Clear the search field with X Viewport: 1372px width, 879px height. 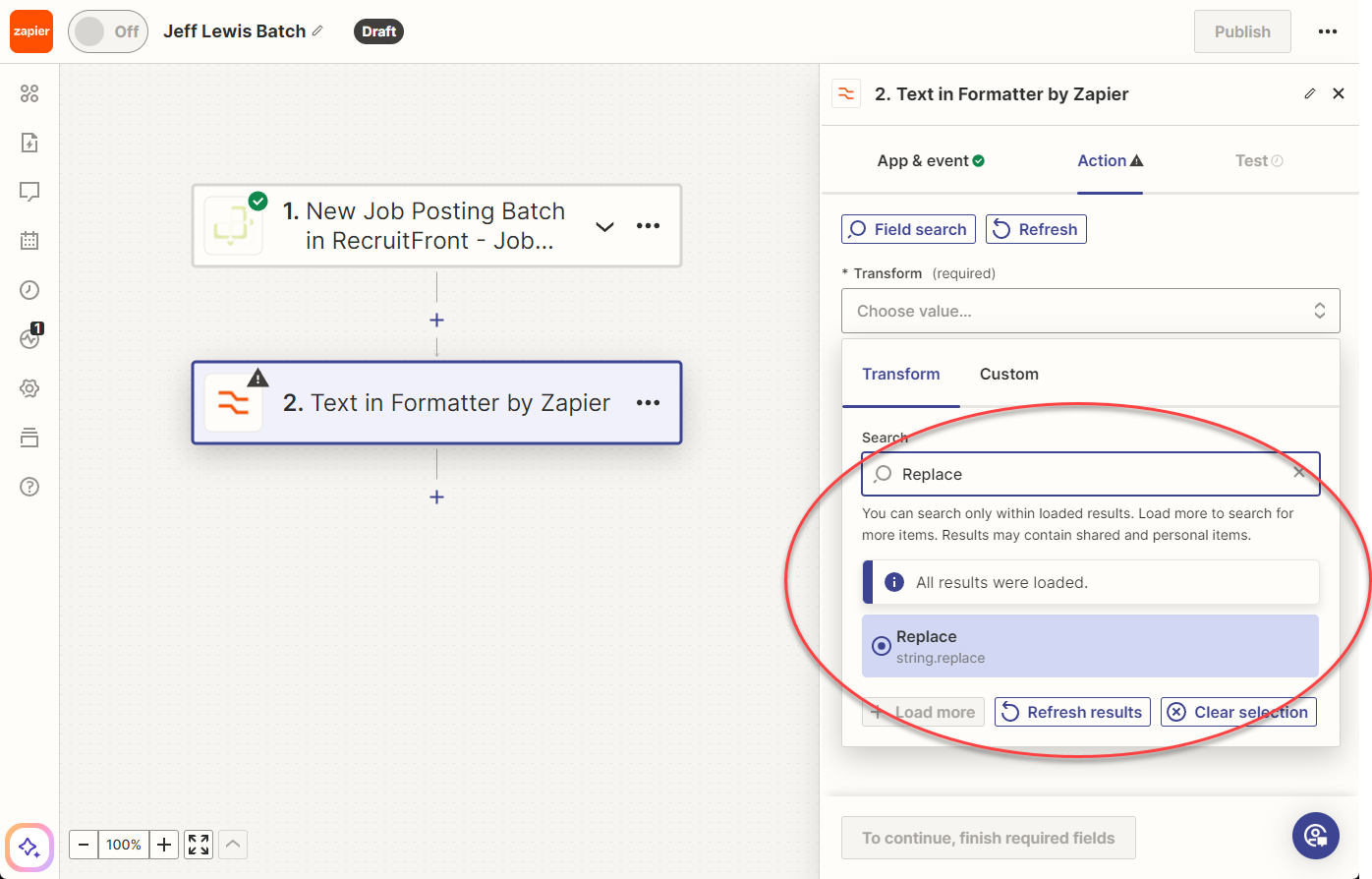point(1299,473)
